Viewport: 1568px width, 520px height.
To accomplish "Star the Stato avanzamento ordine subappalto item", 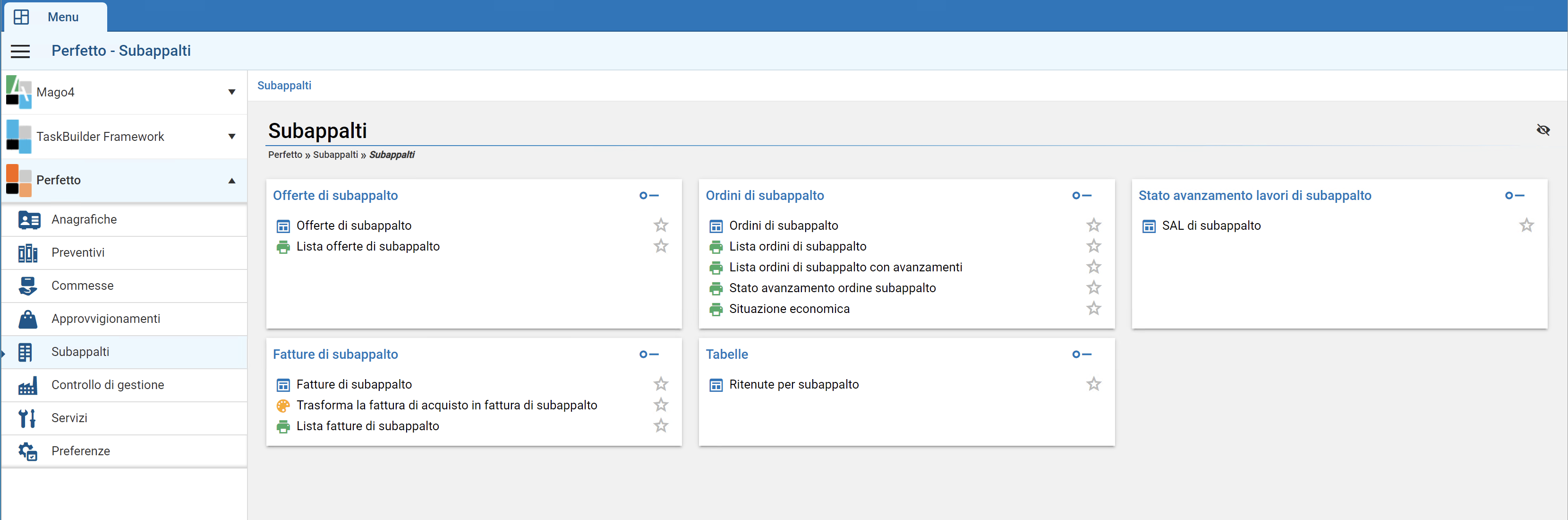I will (x=1094, y=288).
